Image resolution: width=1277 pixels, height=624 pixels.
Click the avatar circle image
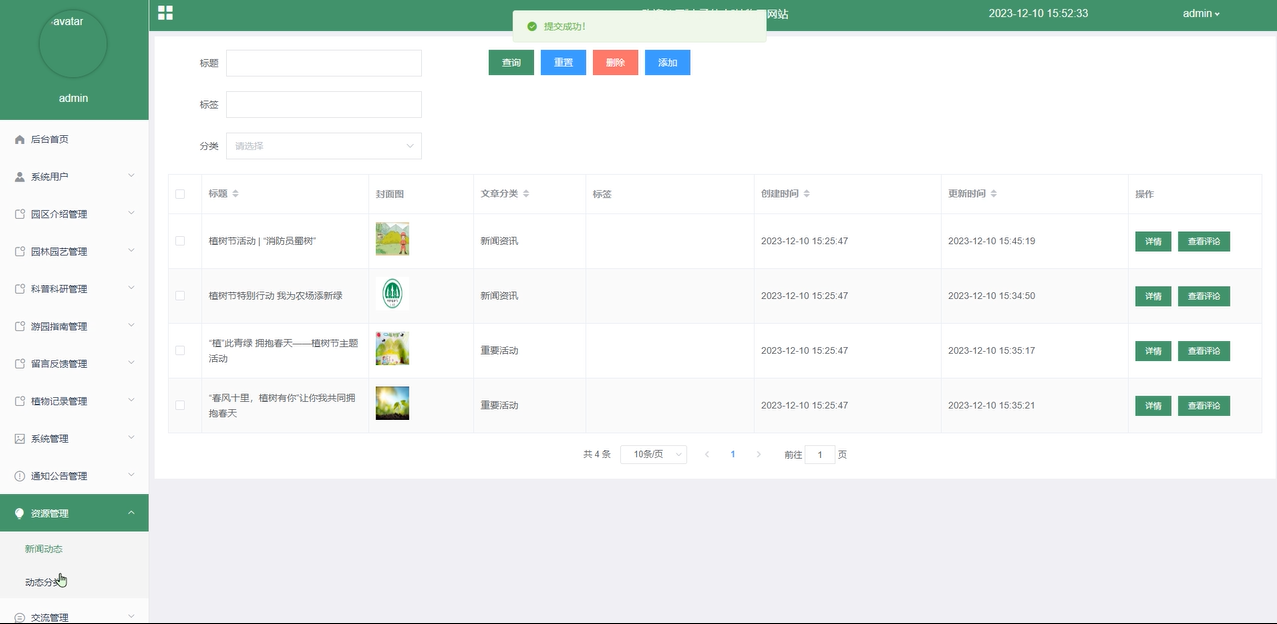(x=73, y=44)
